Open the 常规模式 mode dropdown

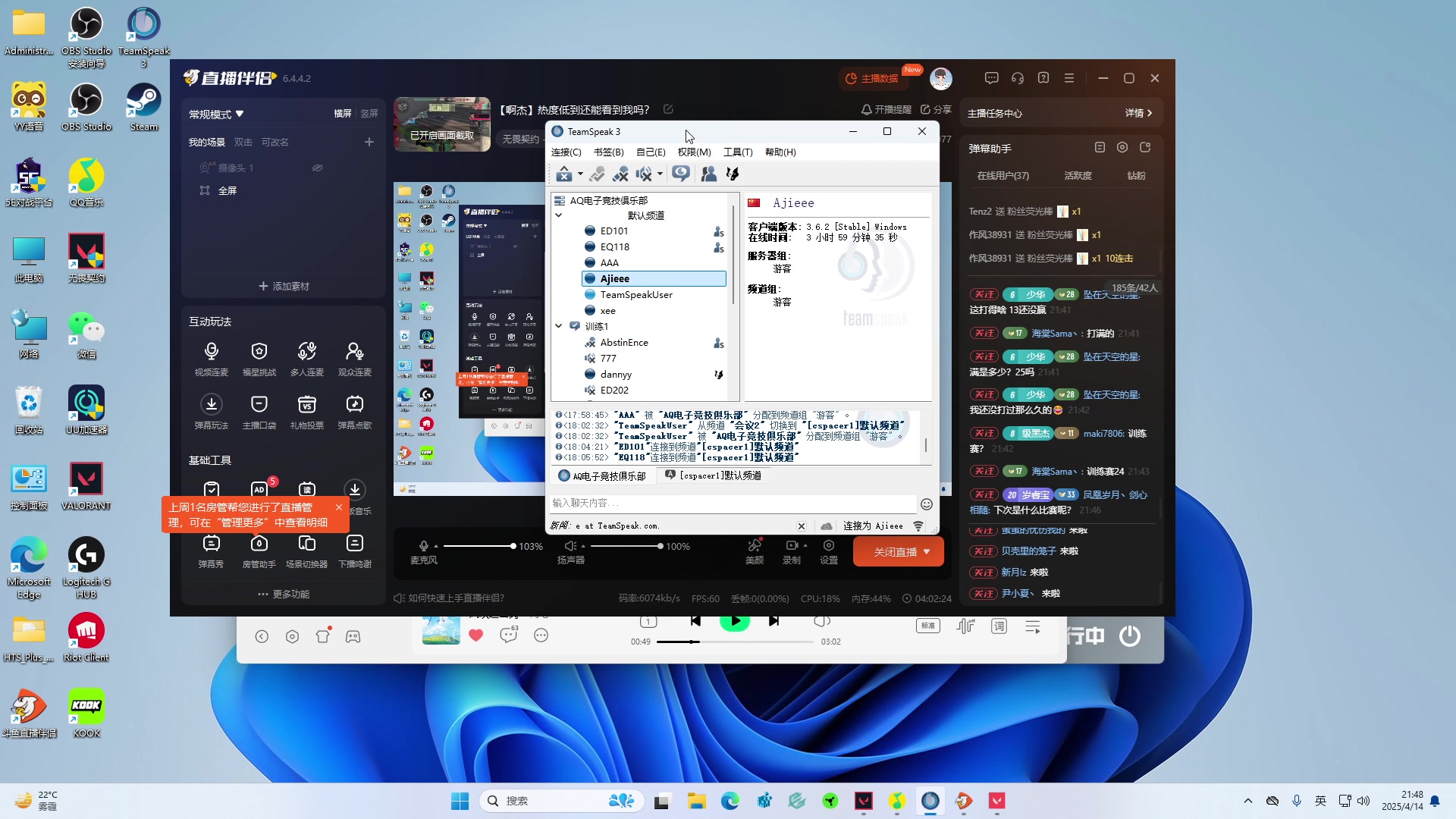[216, 115]
